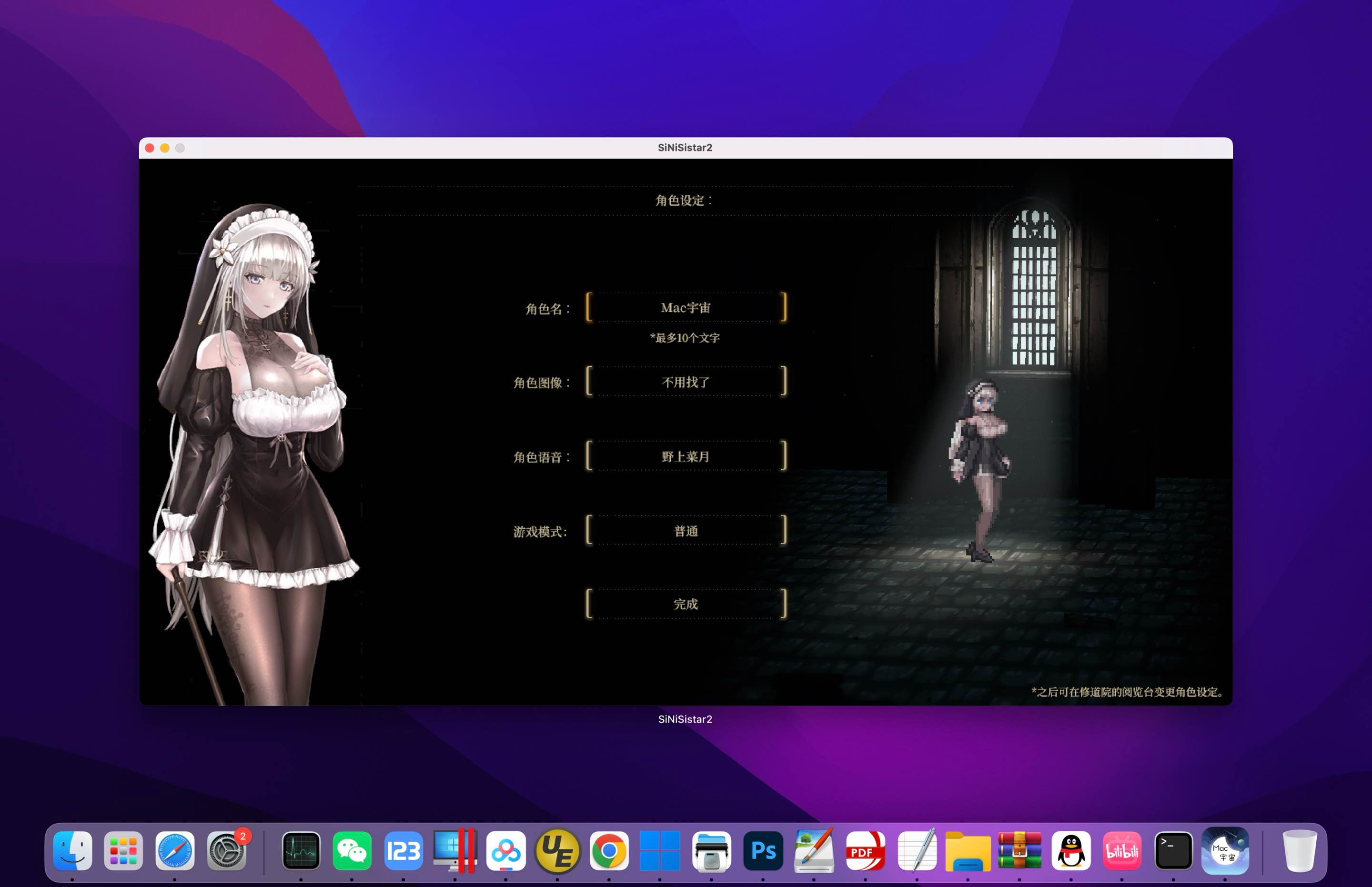Open QQ penguin in the Dock
This screenshot has height=887, width=1372.
(x=1071, y=851)
